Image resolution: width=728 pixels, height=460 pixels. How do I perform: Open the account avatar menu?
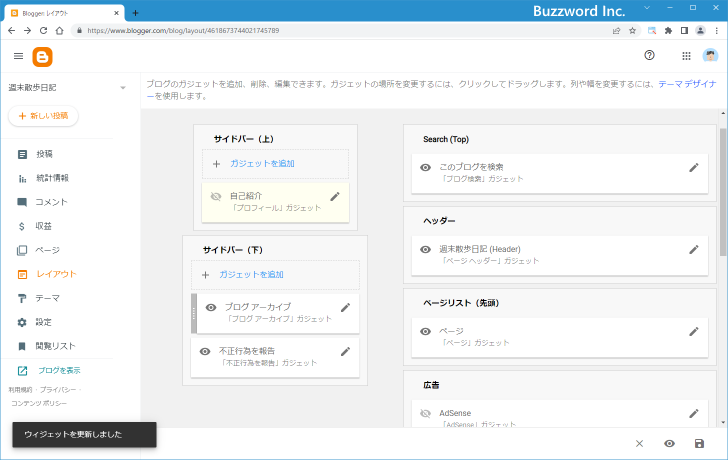click(x=710, y=56)
